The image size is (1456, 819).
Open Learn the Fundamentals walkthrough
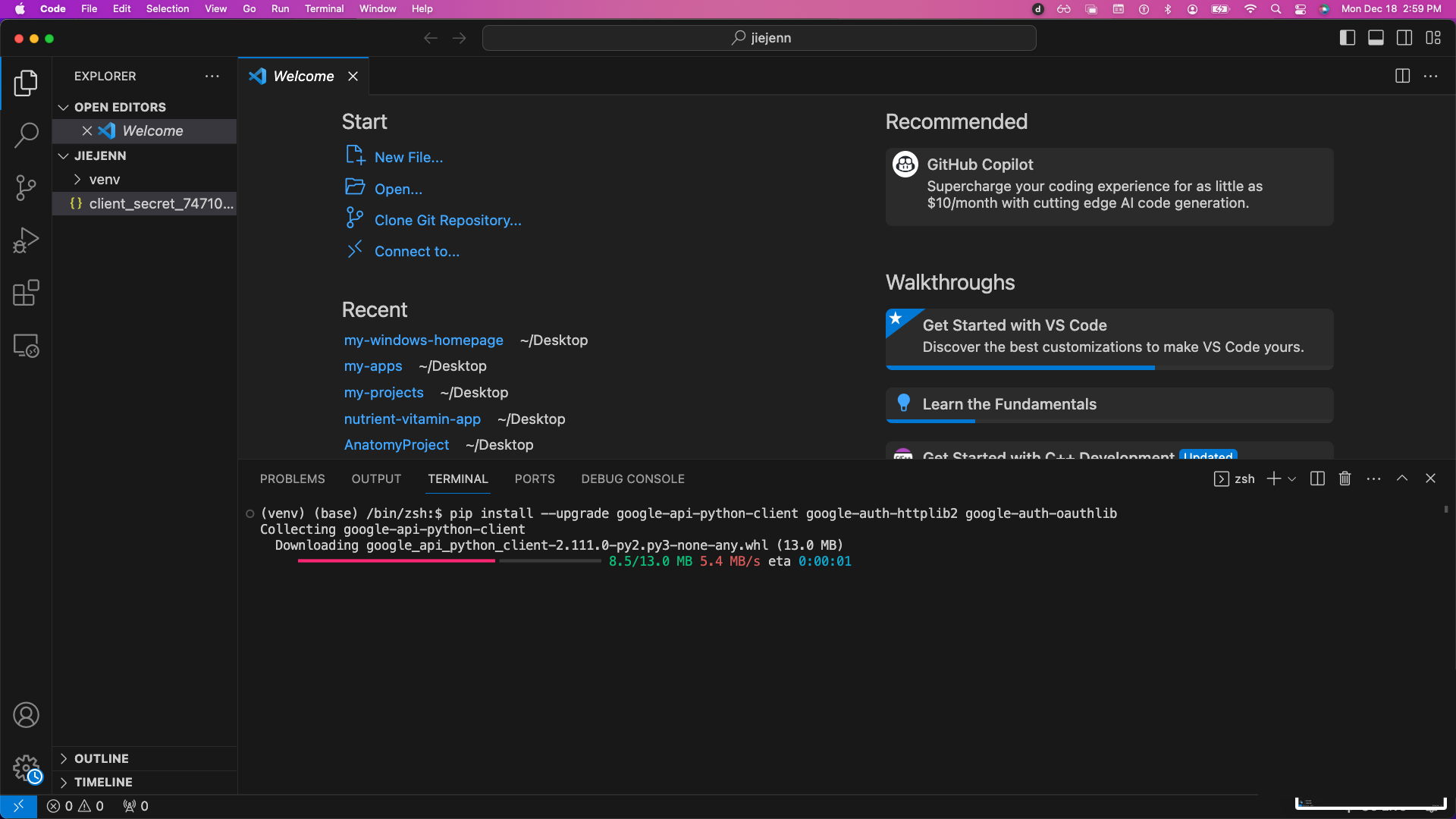pyautogui.click(x=1109, y=405)
